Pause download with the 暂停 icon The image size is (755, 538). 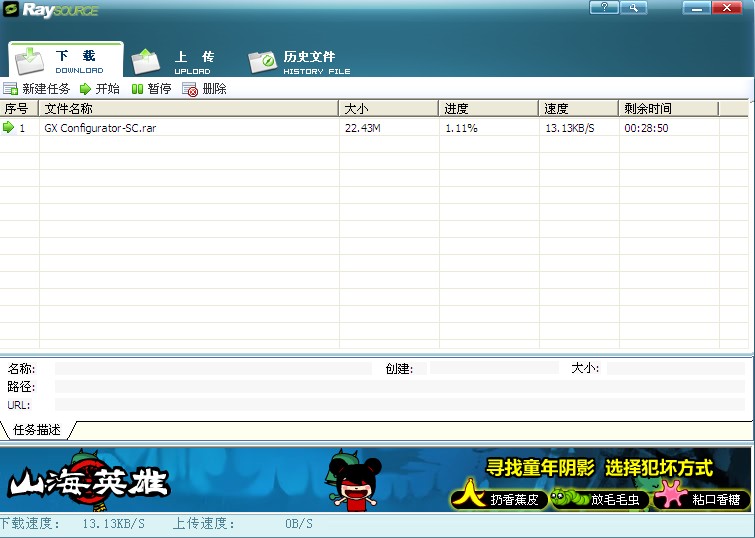coord(138,89)
